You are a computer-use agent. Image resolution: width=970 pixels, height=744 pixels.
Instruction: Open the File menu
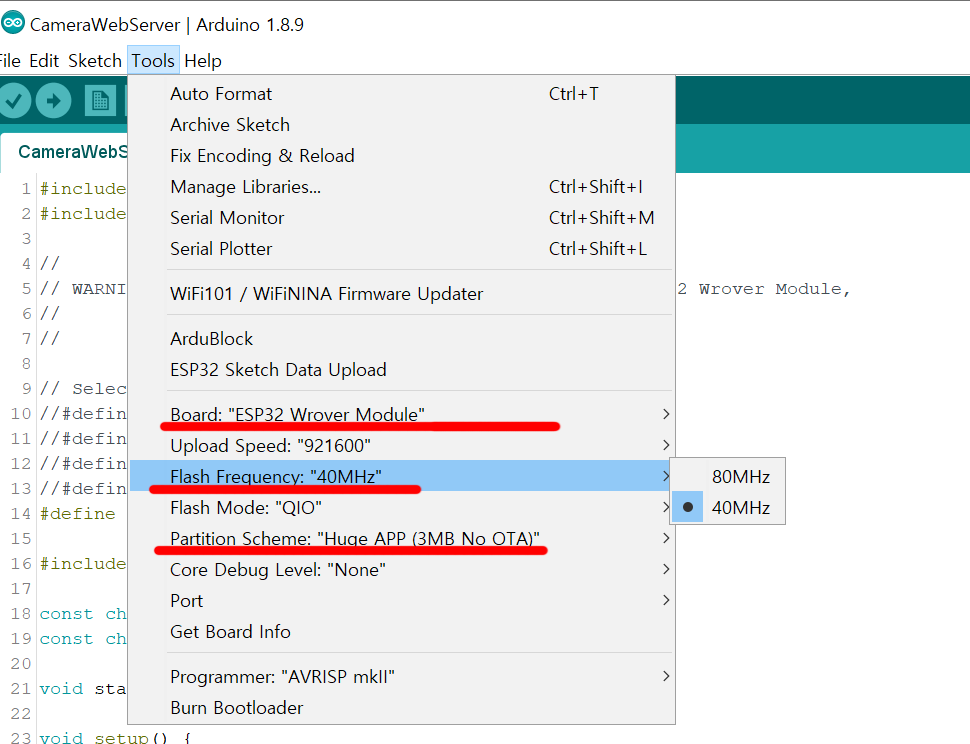[10, 61]
